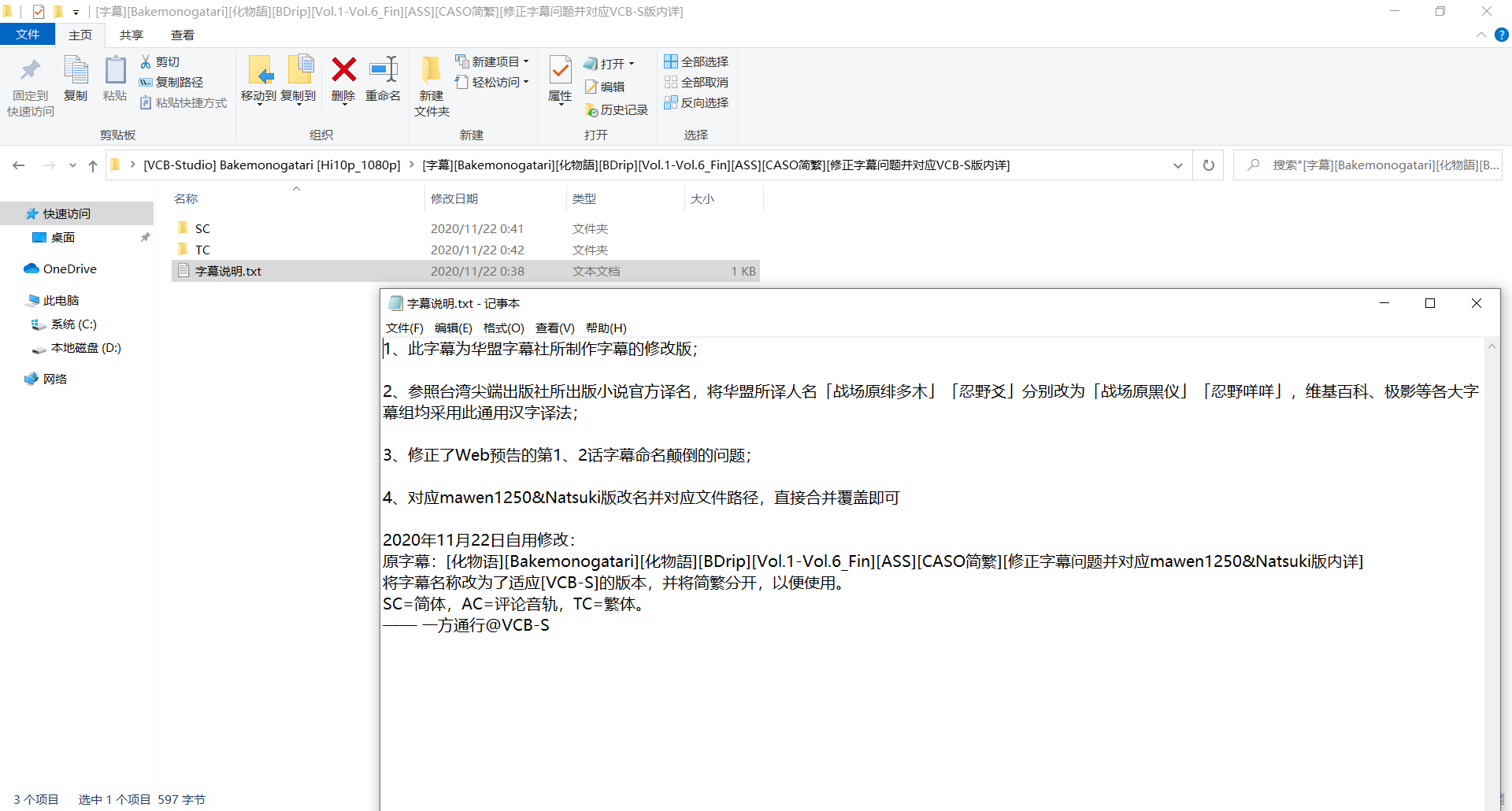Image resolution: width=1512 pixels, height=811 pixels.
Task: Sort files by 名称 column
Action: pos(298,198)
